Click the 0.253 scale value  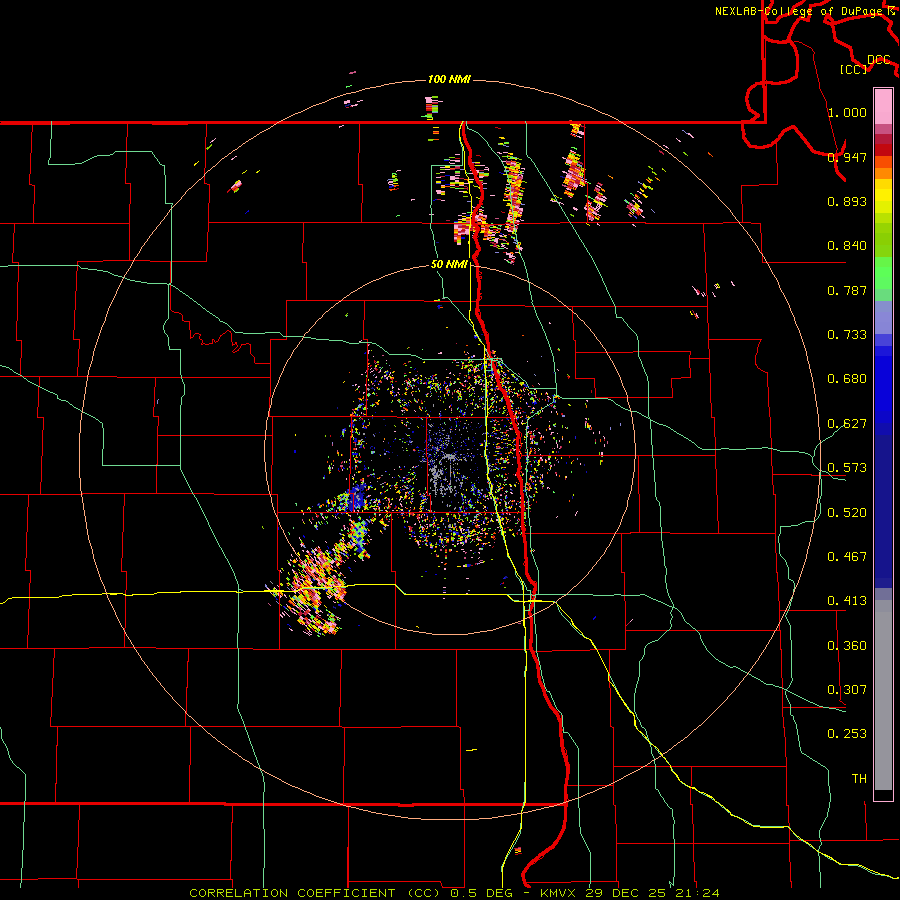point(847,734)
